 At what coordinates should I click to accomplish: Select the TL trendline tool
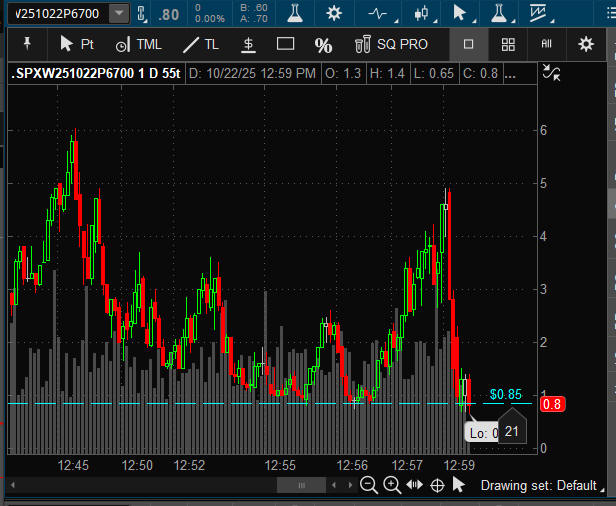pyautogui.click(x=201, y=44)
